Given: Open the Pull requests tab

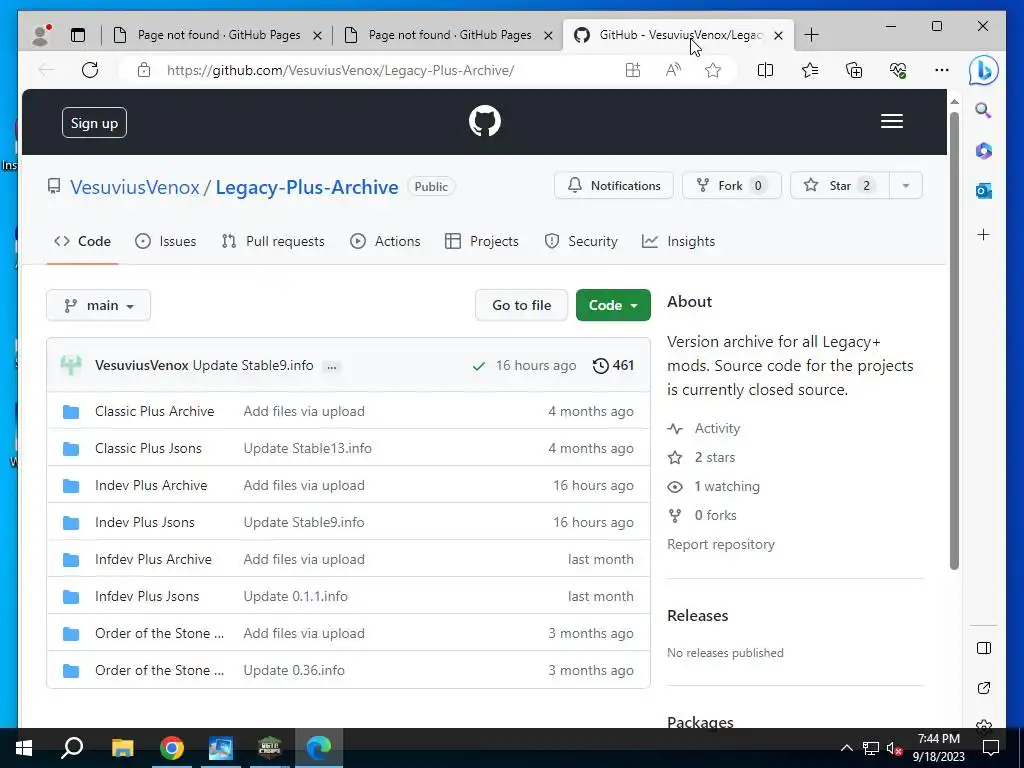Looking at the screenshot, I should (x=273, y=242).
